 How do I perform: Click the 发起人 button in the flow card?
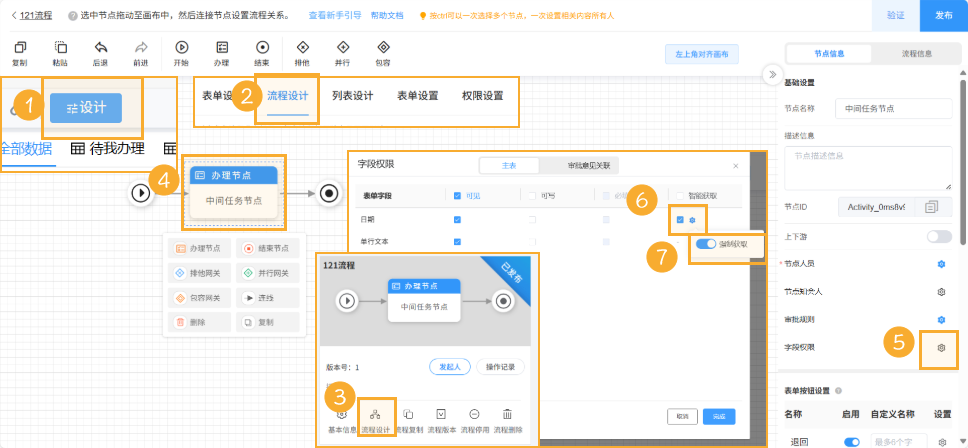point(450,367)
